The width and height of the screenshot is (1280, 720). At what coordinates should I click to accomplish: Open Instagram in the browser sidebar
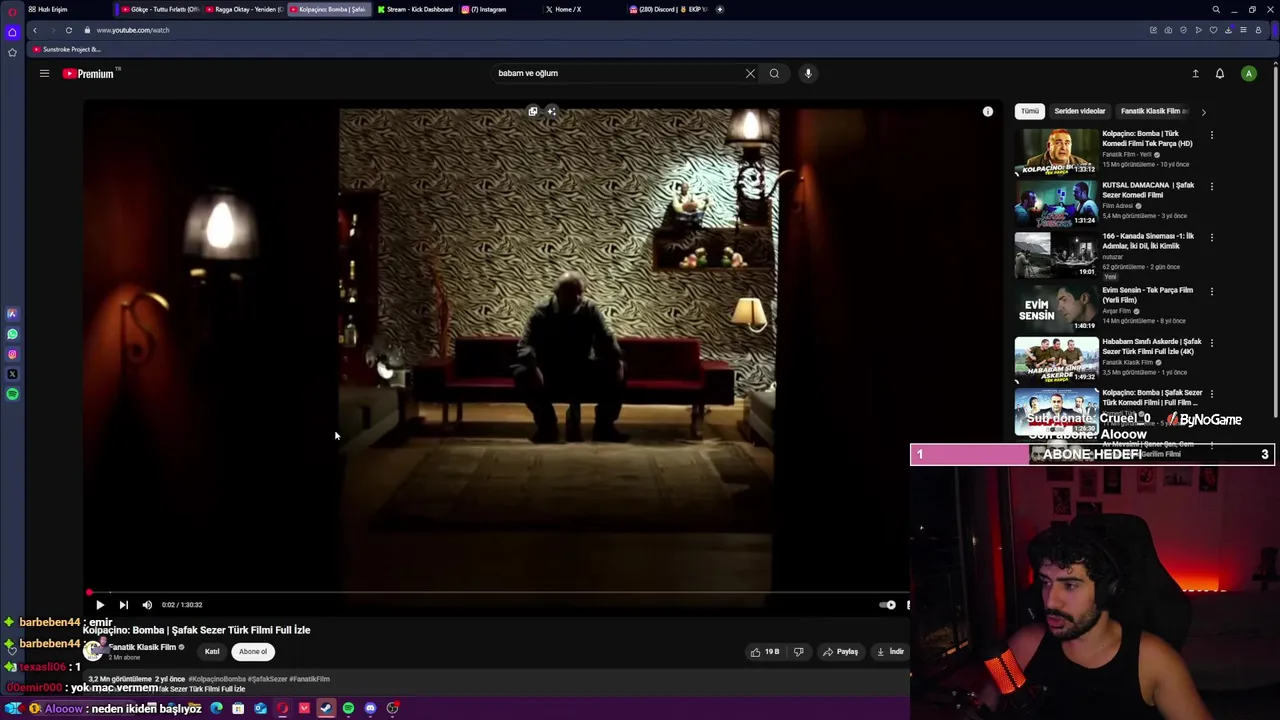[12, 354]
